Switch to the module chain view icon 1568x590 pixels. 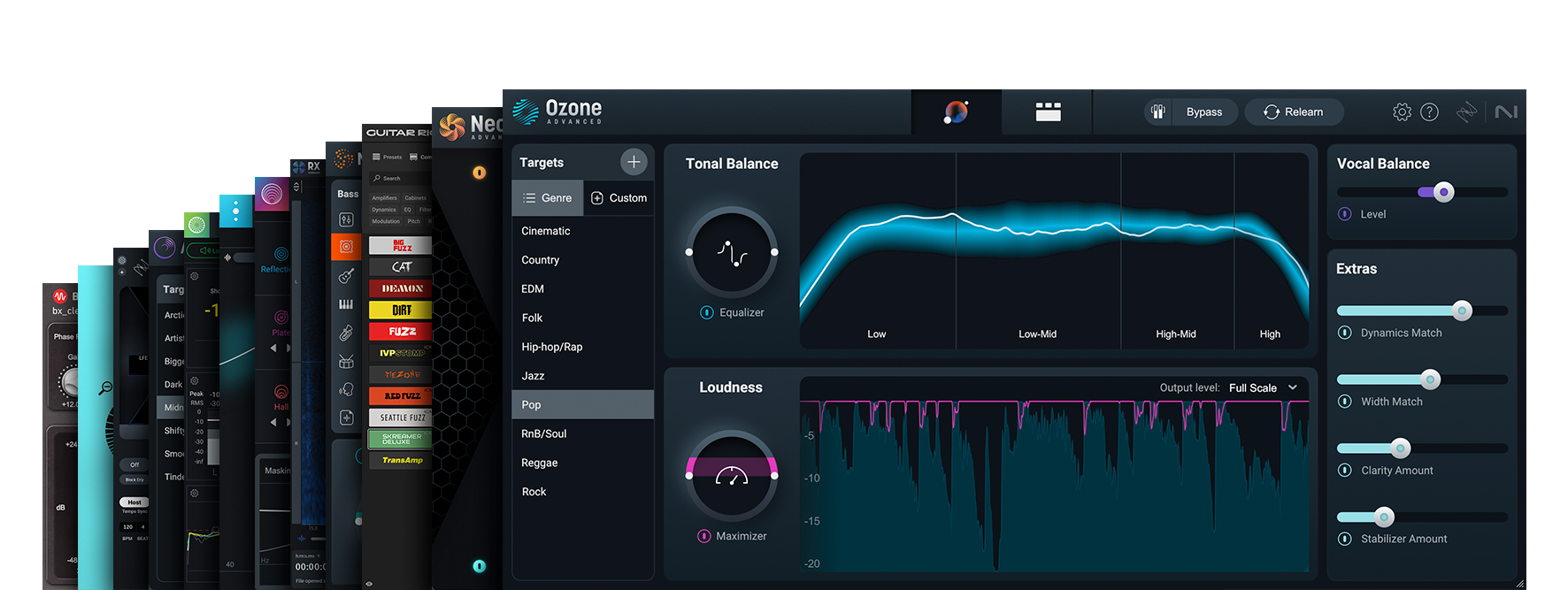[x=1048, y=112]
